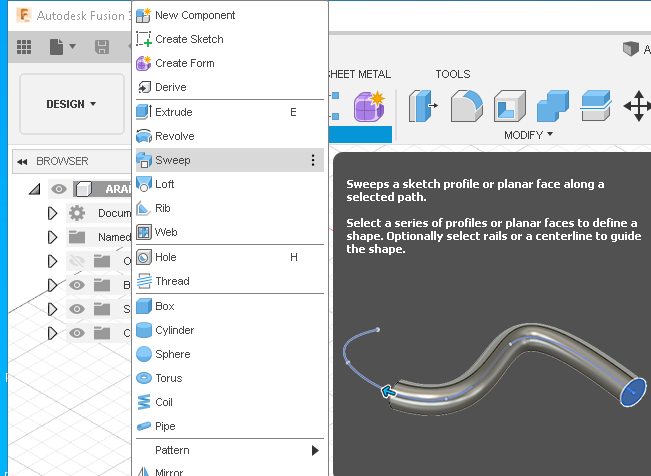
Task: Choose Mirror in the Create menu
Action: click(230, 471)
